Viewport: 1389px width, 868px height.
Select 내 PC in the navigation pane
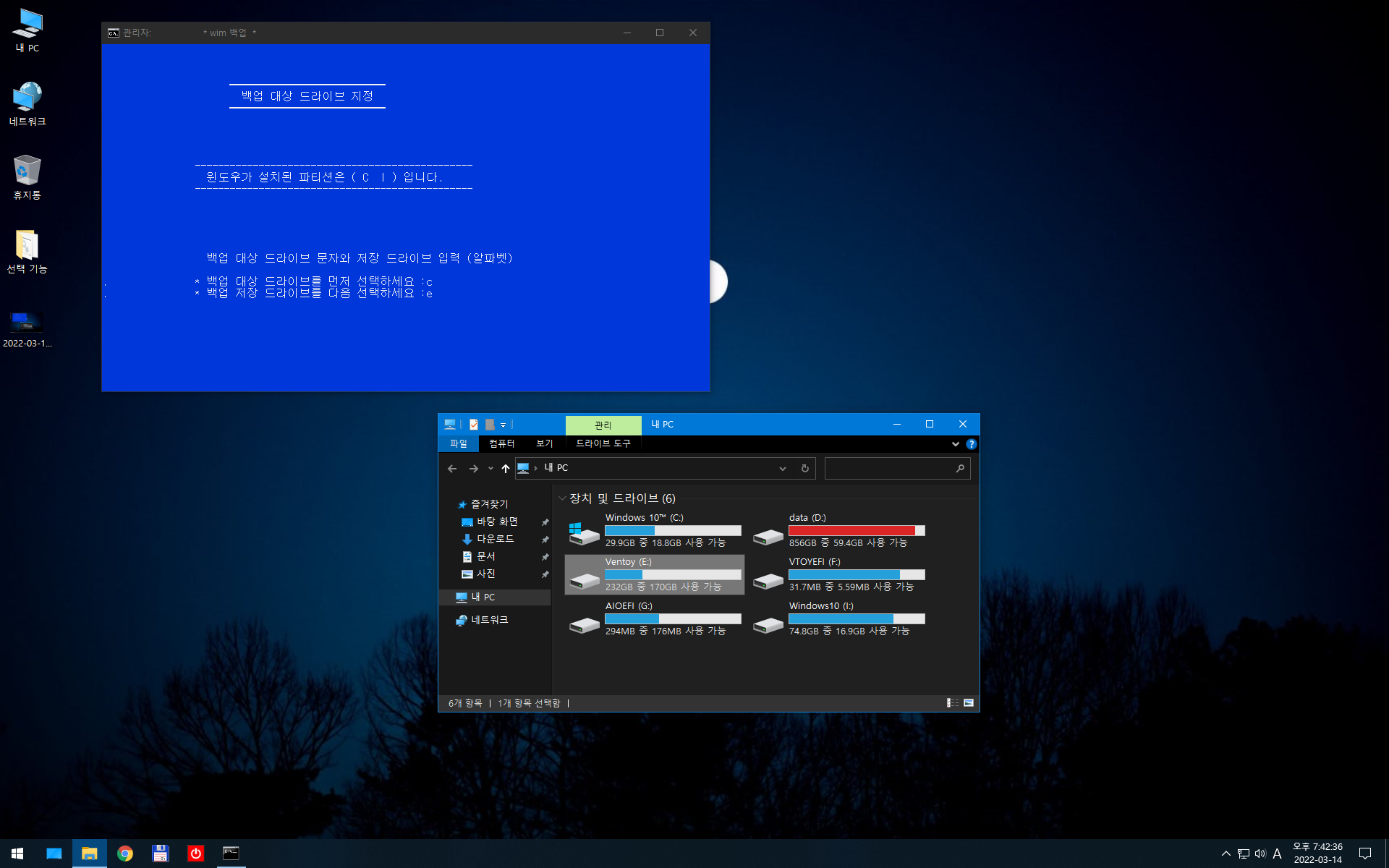(x=495, y=597)
